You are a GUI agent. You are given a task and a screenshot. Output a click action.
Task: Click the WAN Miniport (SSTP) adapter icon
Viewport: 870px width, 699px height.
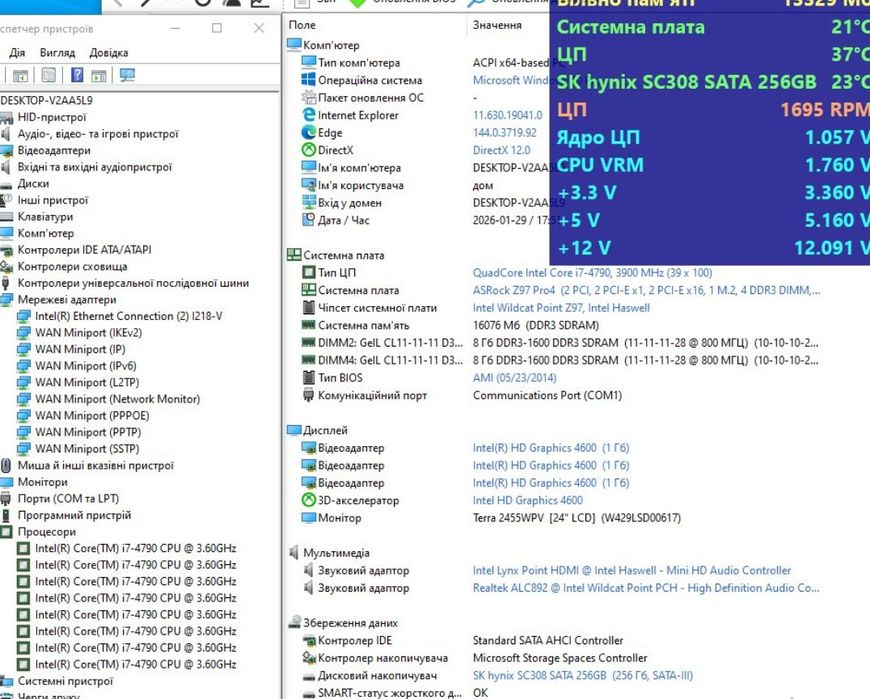pos(23,449)
